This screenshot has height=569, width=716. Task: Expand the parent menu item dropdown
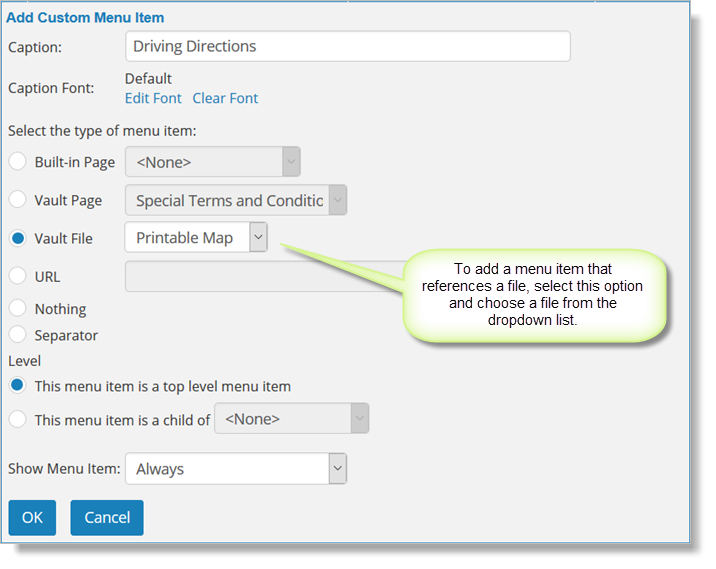click(x=291, y=418)
